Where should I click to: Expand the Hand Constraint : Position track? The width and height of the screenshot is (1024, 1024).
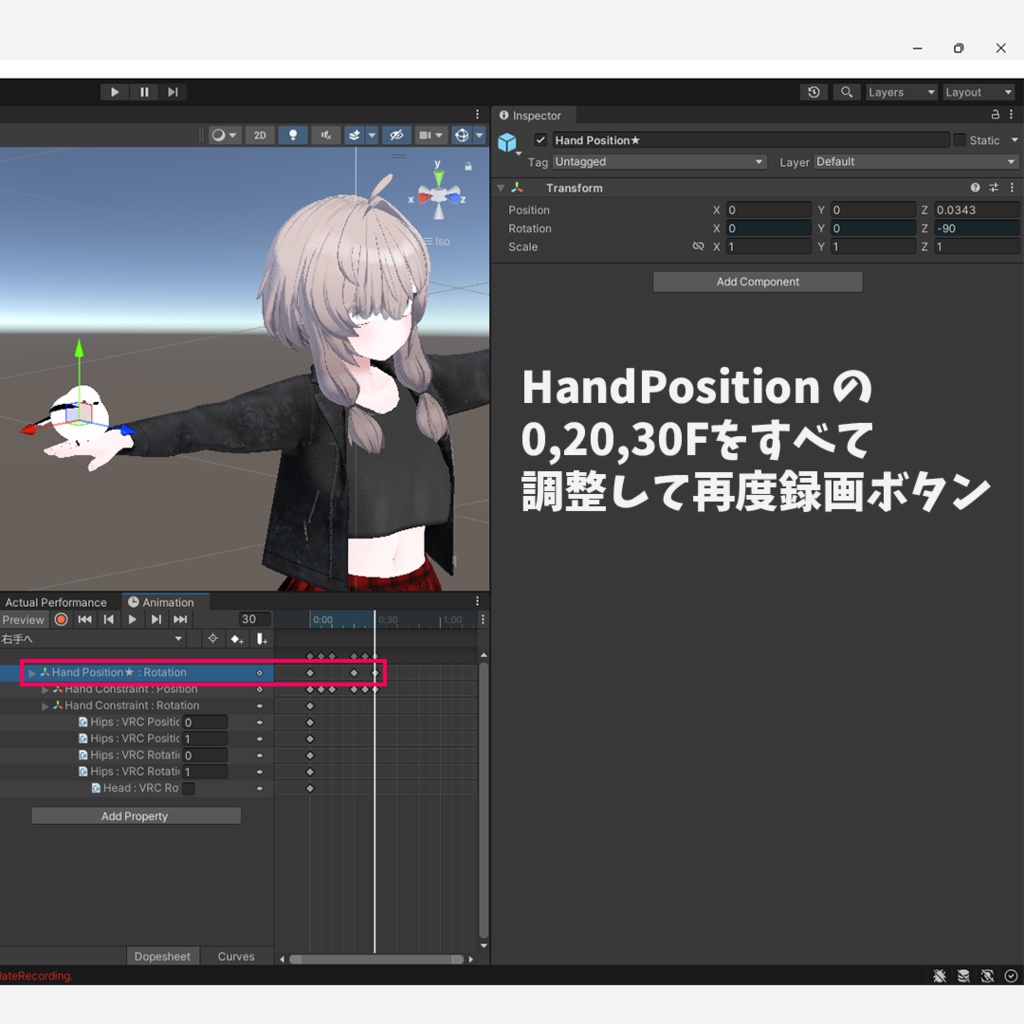click(46, 689)
